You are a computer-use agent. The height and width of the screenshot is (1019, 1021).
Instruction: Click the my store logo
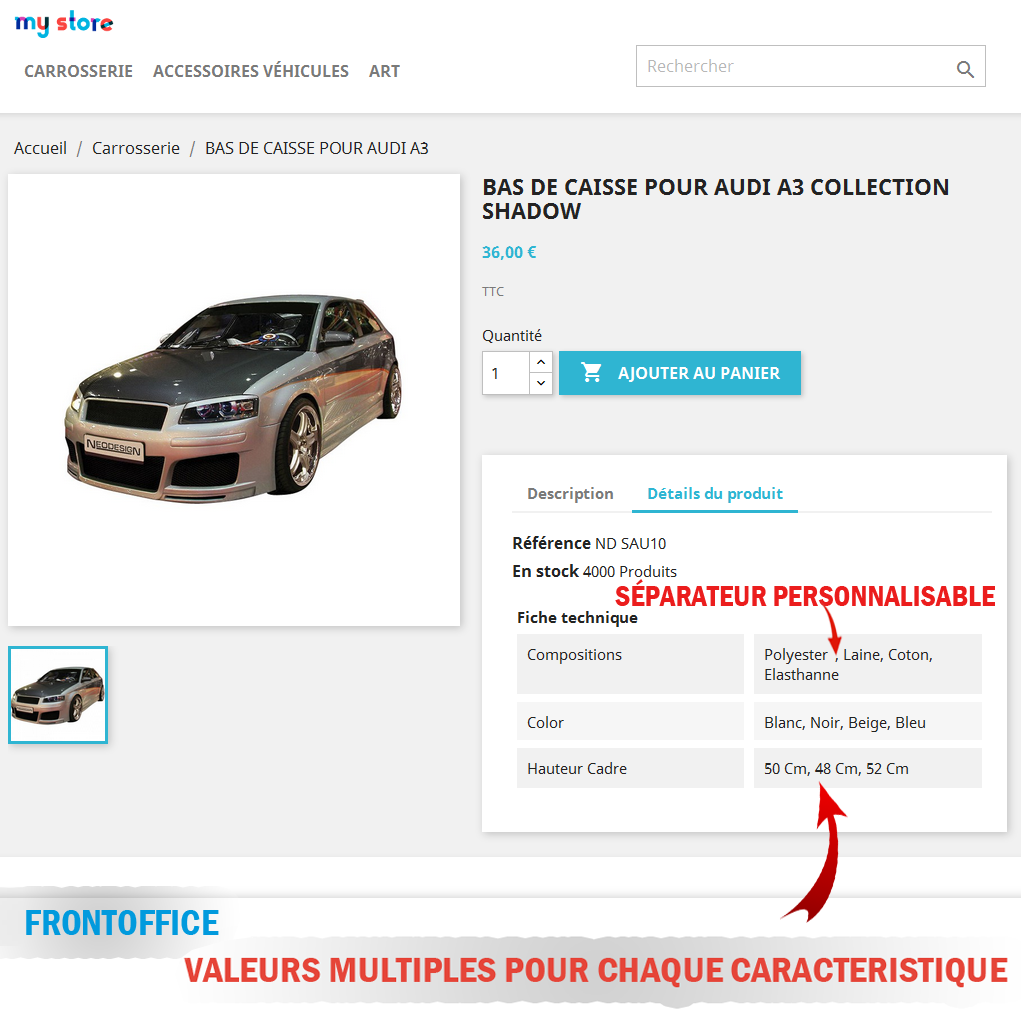(64, 24)
